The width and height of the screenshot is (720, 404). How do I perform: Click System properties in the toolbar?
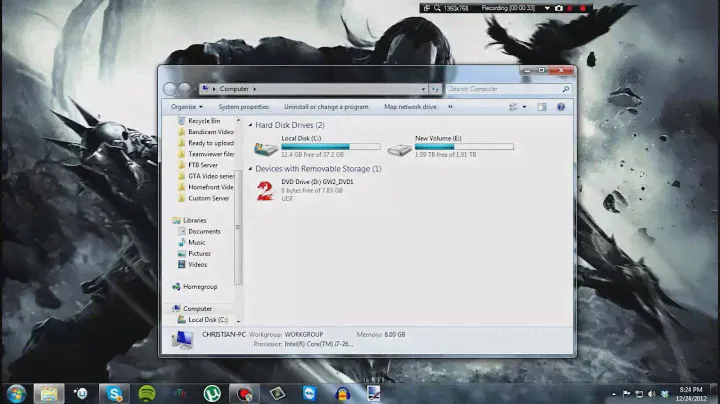click(243, 106)
